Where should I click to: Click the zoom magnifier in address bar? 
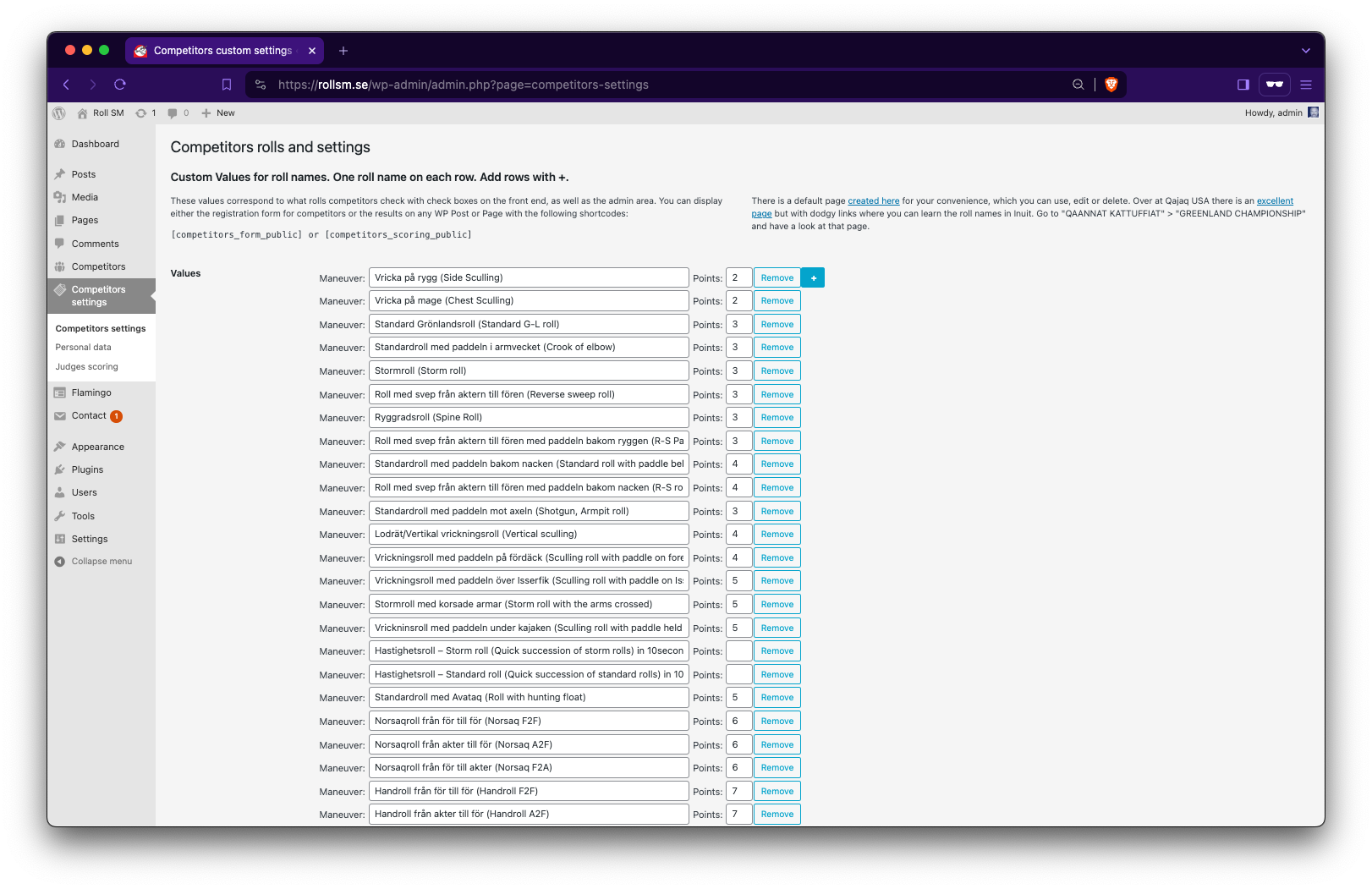point(1078,85)
